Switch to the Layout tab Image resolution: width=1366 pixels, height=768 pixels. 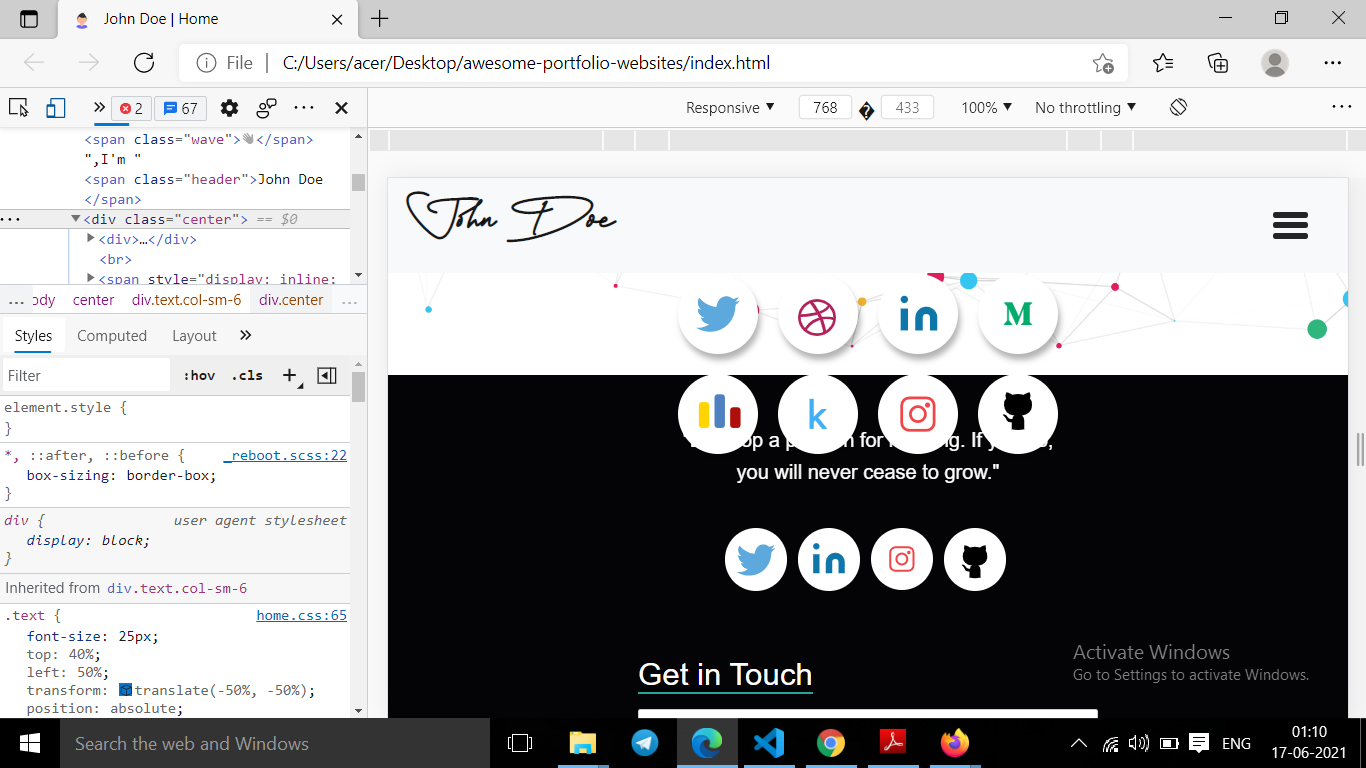point(194,335)
